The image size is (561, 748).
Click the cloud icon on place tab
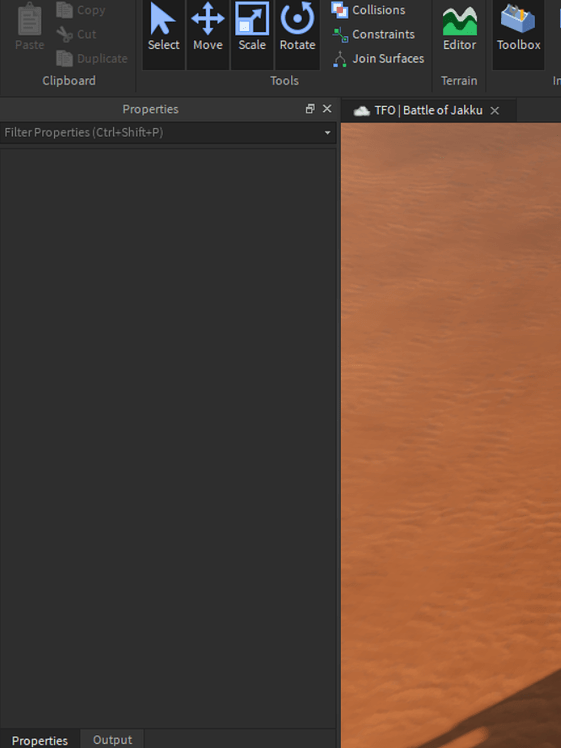[361, 111]
